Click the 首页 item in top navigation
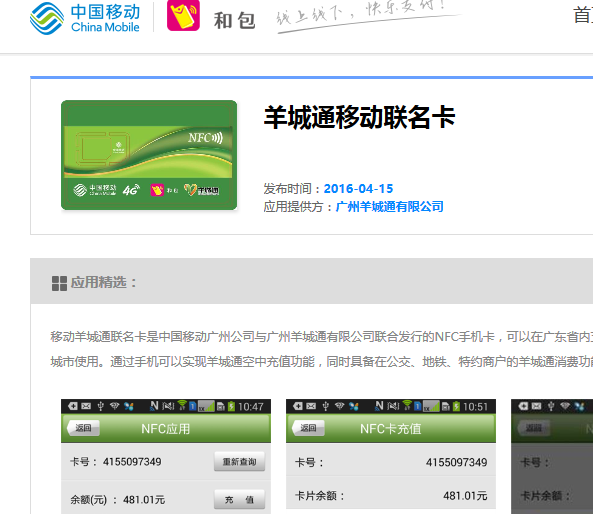Screen dimensions: 593x514 click(583, 16)
